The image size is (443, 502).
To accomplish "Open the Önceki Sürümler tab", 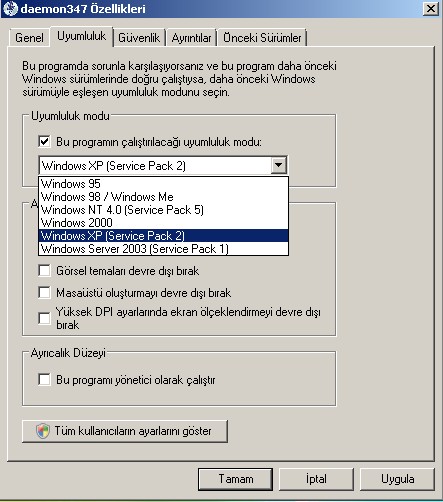I will point(262,38).
